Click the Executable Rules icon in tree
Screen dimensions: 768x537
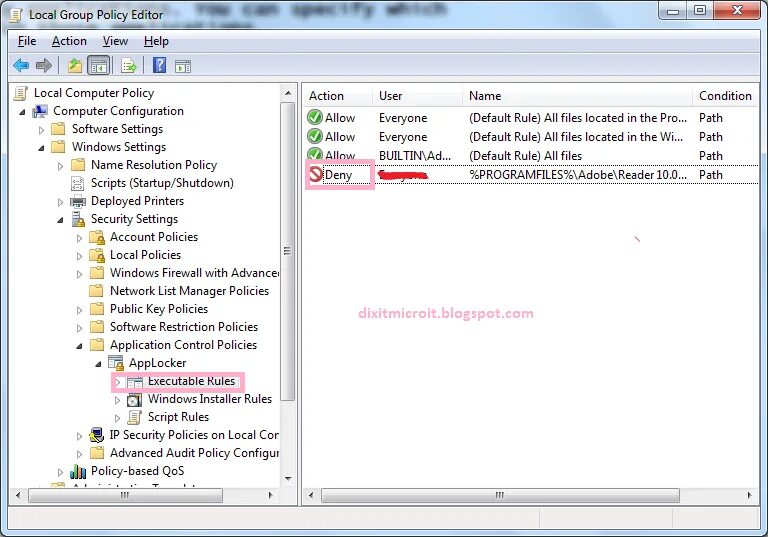pos(135,382)
